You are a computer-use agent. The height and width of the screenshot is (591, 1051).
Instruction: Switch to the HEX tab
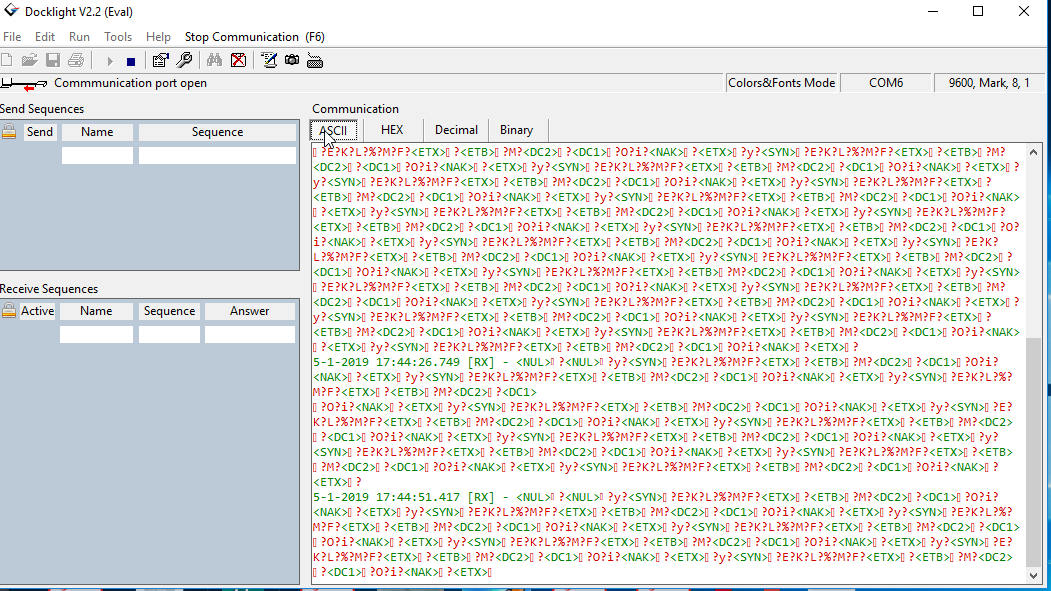[392, 130]
